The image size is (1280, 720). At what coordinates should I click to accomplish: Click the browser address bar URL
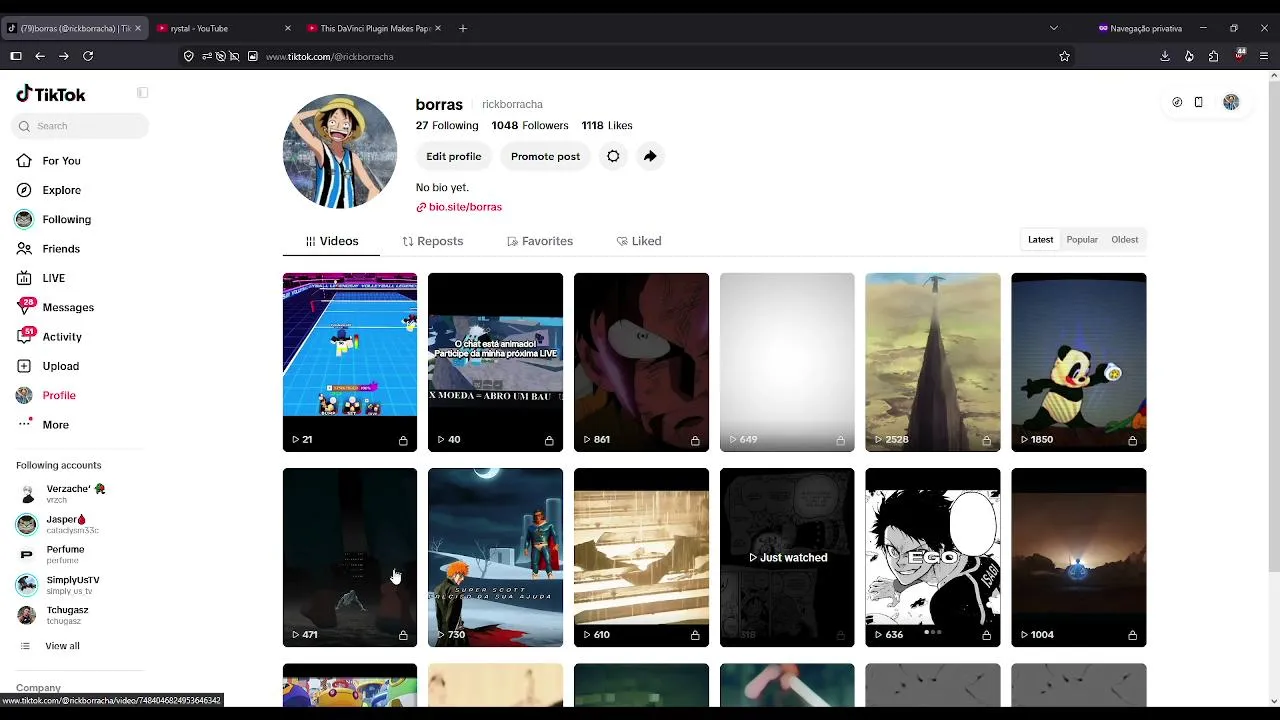point(329,57)
